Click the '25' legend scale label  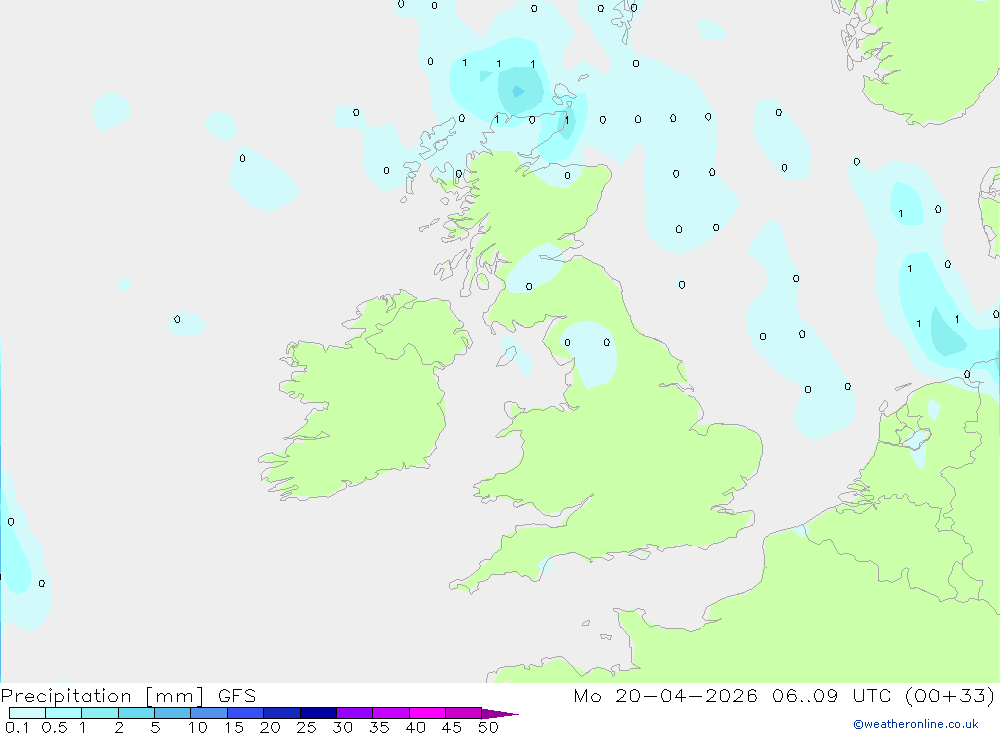[306, 727]
